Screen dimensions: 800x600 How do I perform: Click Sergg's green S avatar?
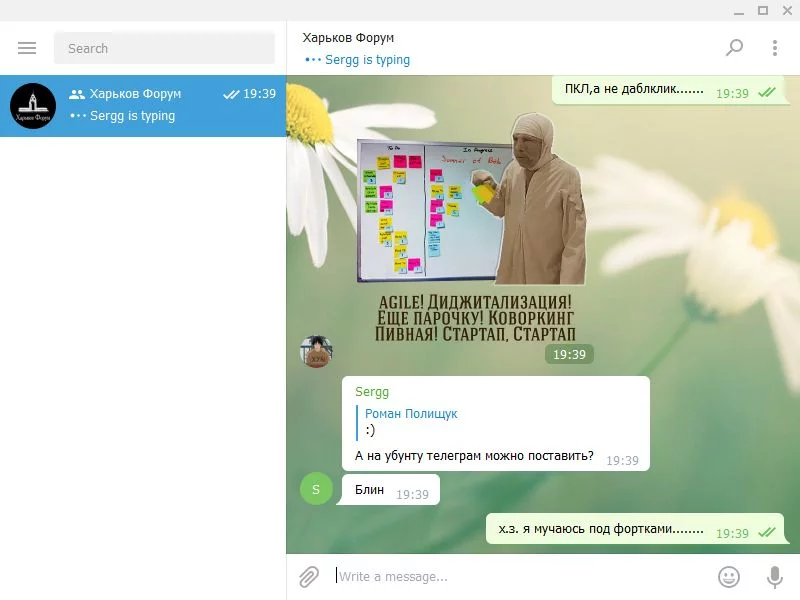tap(316, 489)
